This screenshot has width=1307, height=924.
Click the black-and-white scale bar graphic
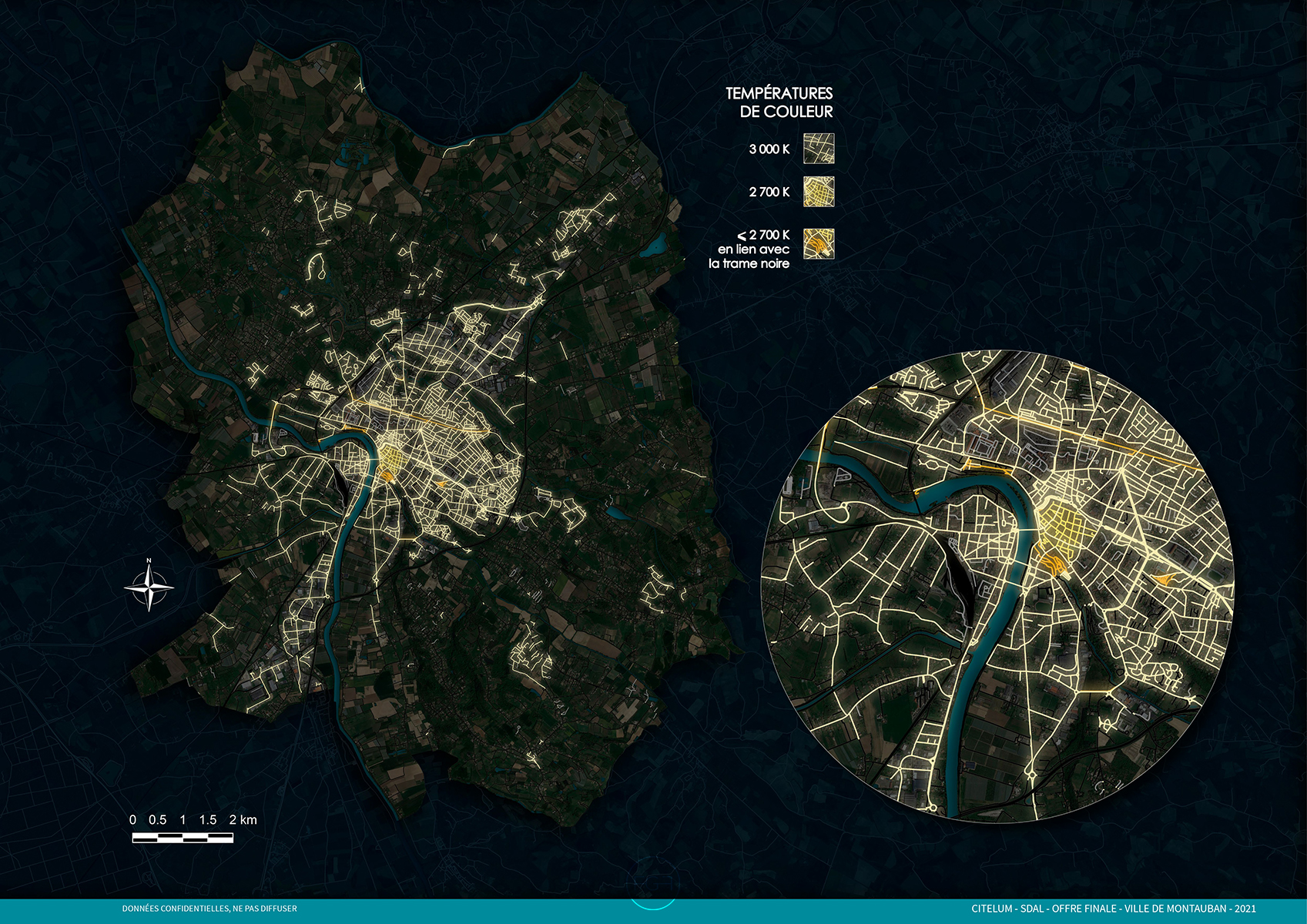point(183,838)
